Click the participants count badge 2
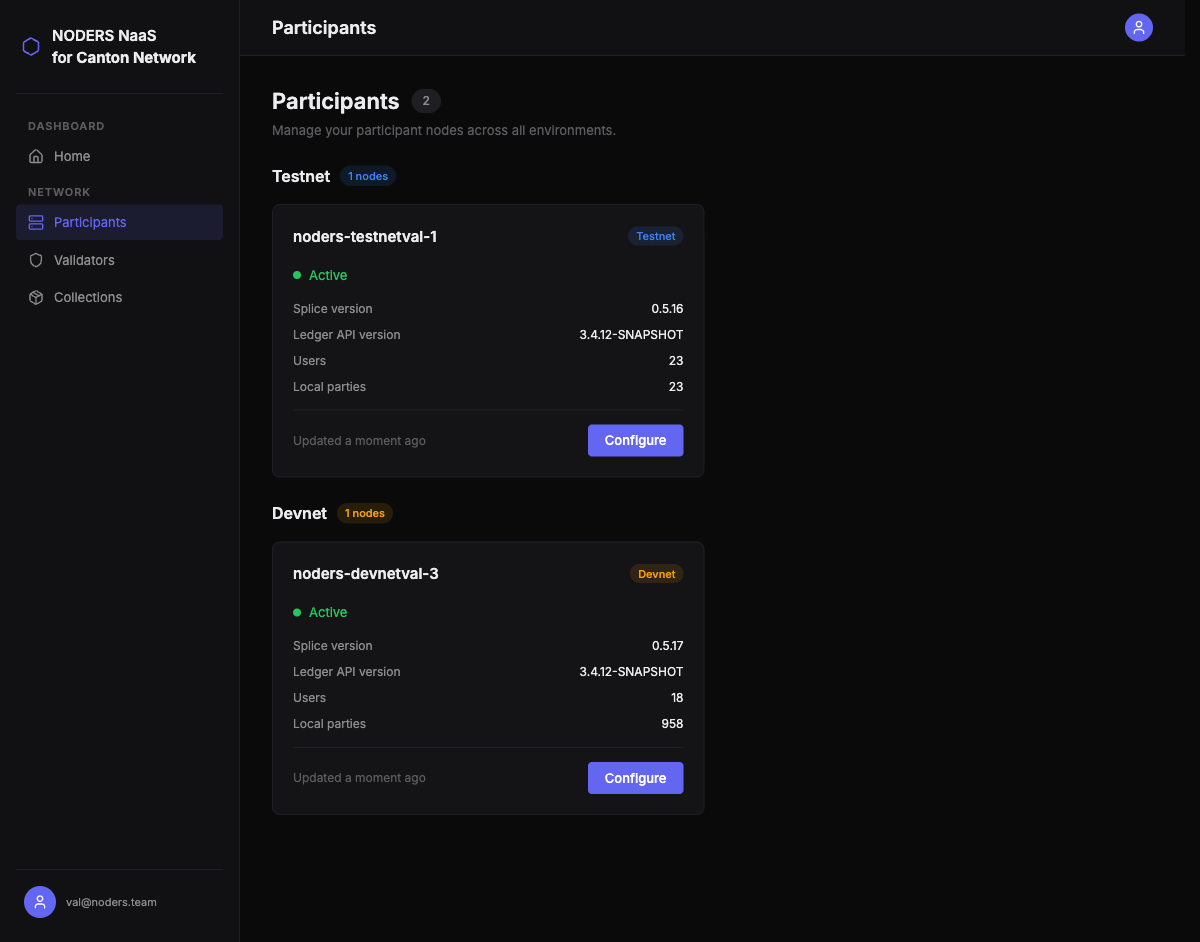Image resolution: width=1200 pixels, height=942 pixels. click(x=426, y=101)
